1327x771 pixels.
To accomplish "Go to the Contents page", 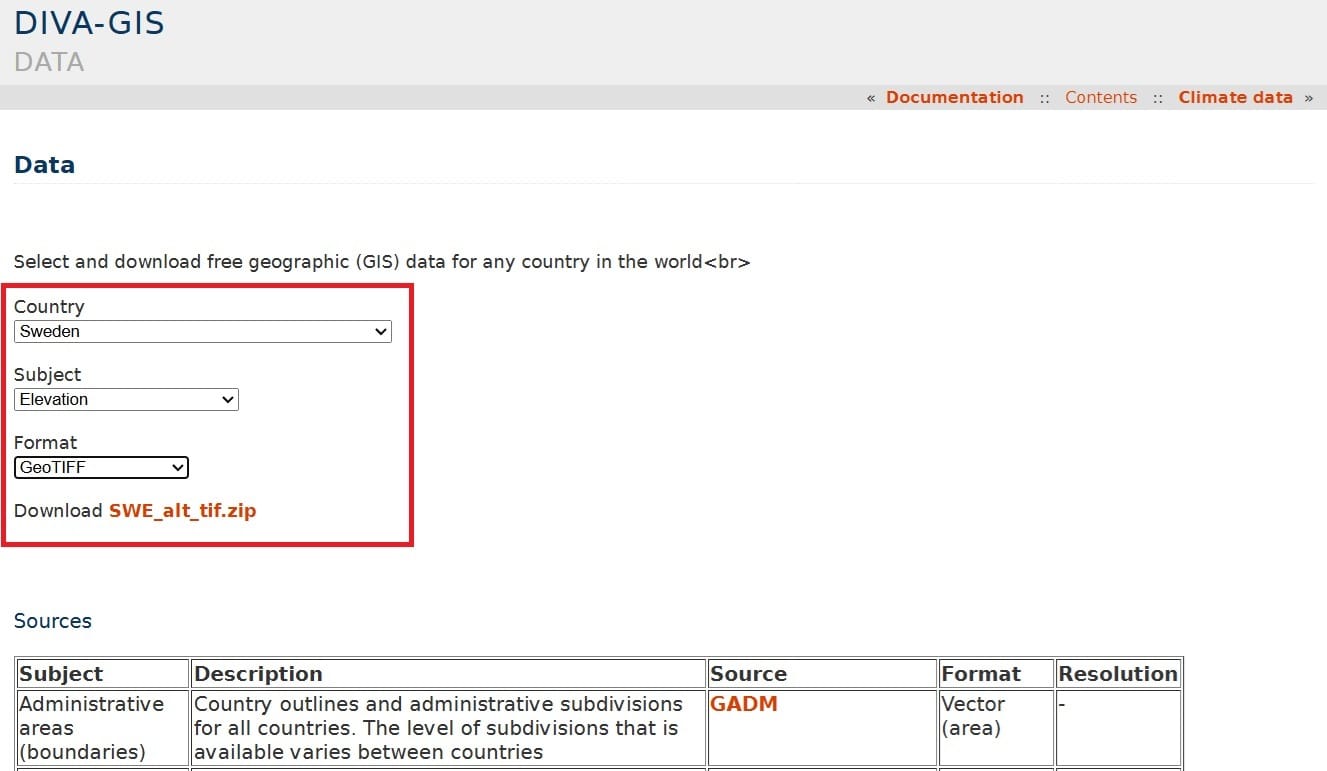I will (x=1101, y=97).
